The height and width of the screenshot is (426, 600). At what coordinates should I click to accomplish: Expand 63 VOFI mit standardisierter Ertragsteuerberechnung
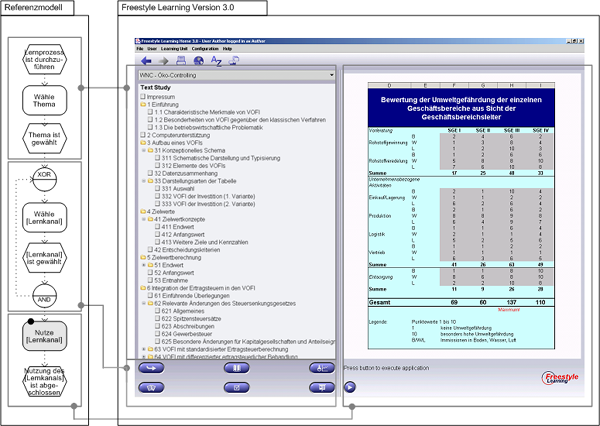(x=144, y=349)
